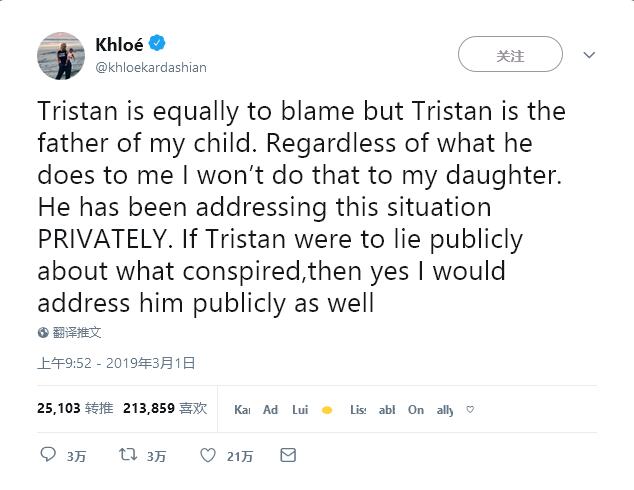This screenshot has width=634, height=490.
Task: Click the "Kaı" liker avatar
Action: [x=242, y=410]
